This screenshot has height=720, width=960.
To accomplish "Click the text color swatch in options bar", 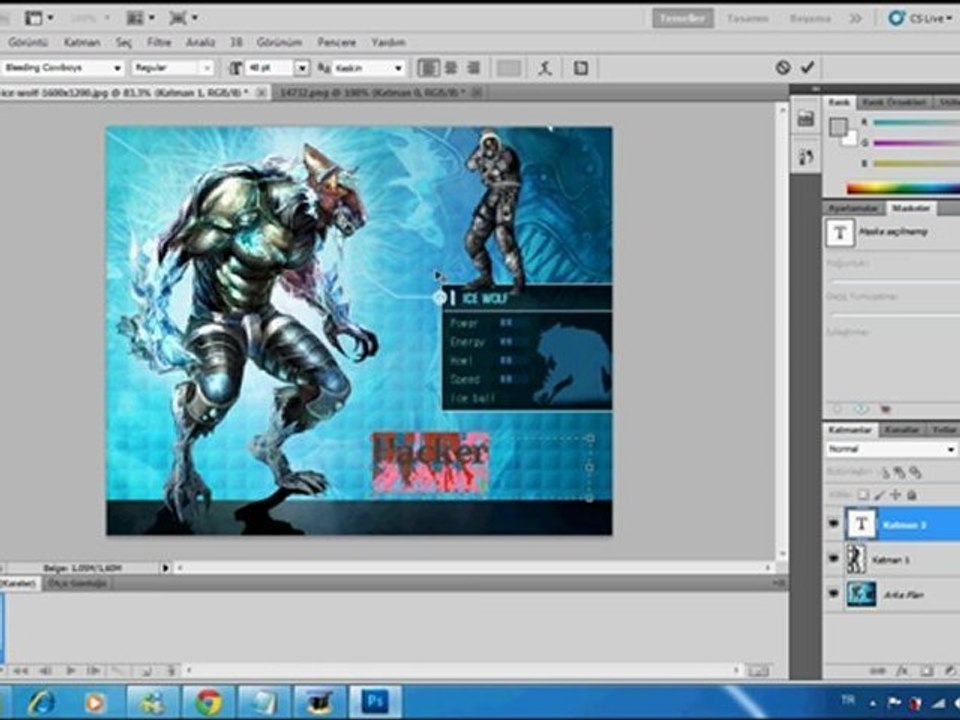I will coord(509,68).
